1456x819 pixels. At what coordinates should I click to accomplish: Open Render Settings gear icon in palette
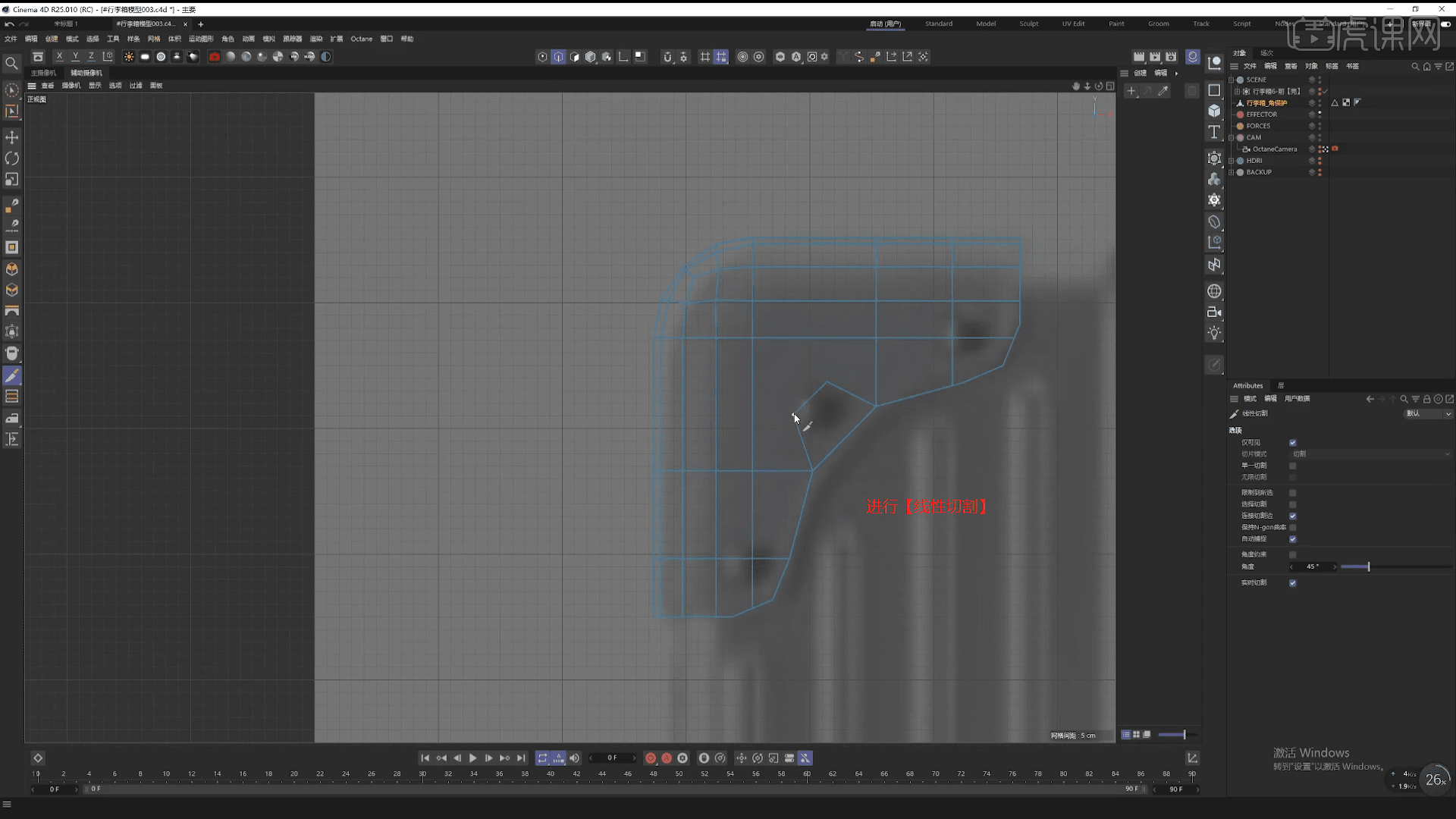click(x=1214, y=200)
